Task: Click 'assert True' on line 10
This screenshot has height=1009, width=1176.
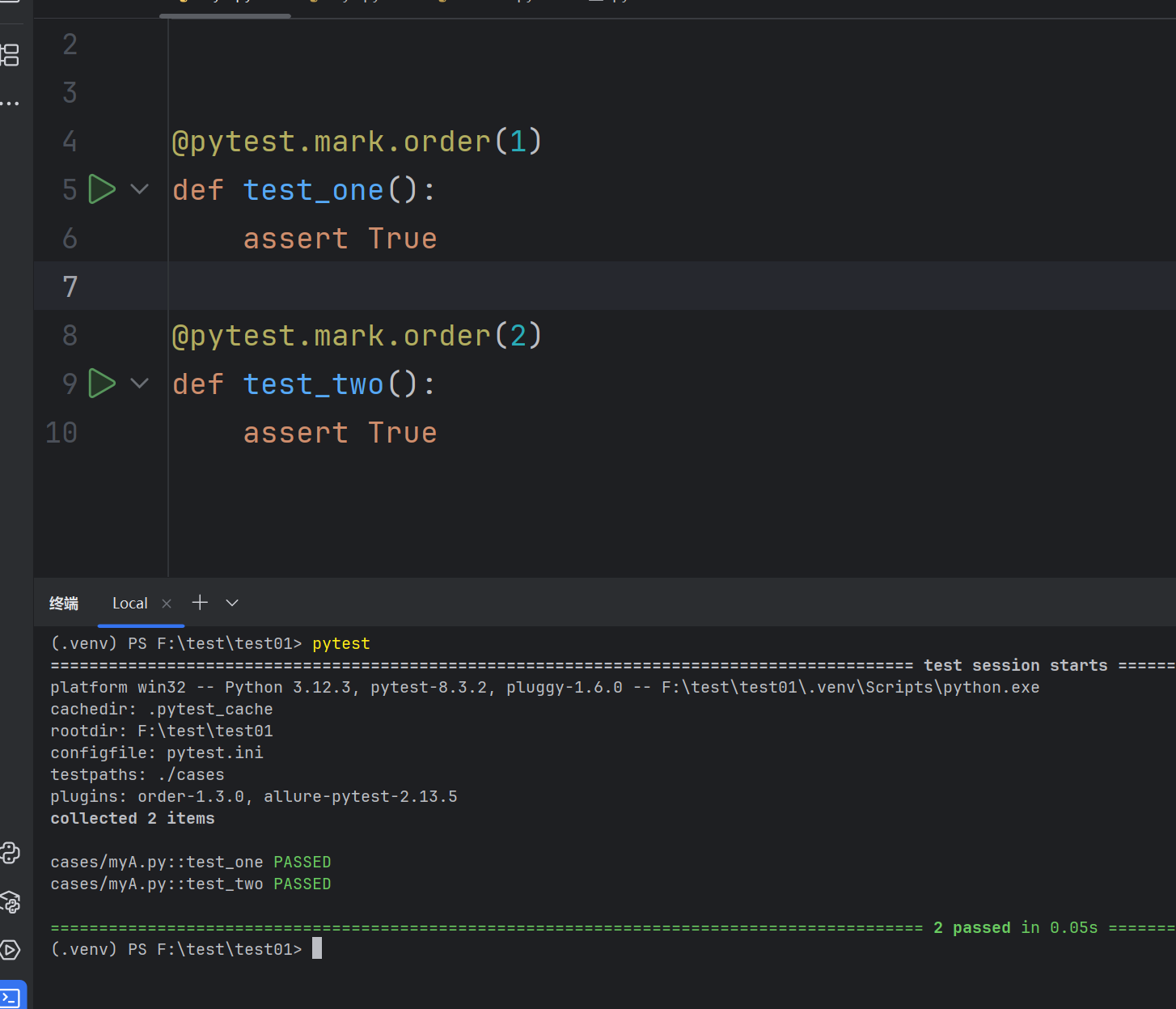Action: 340,433
